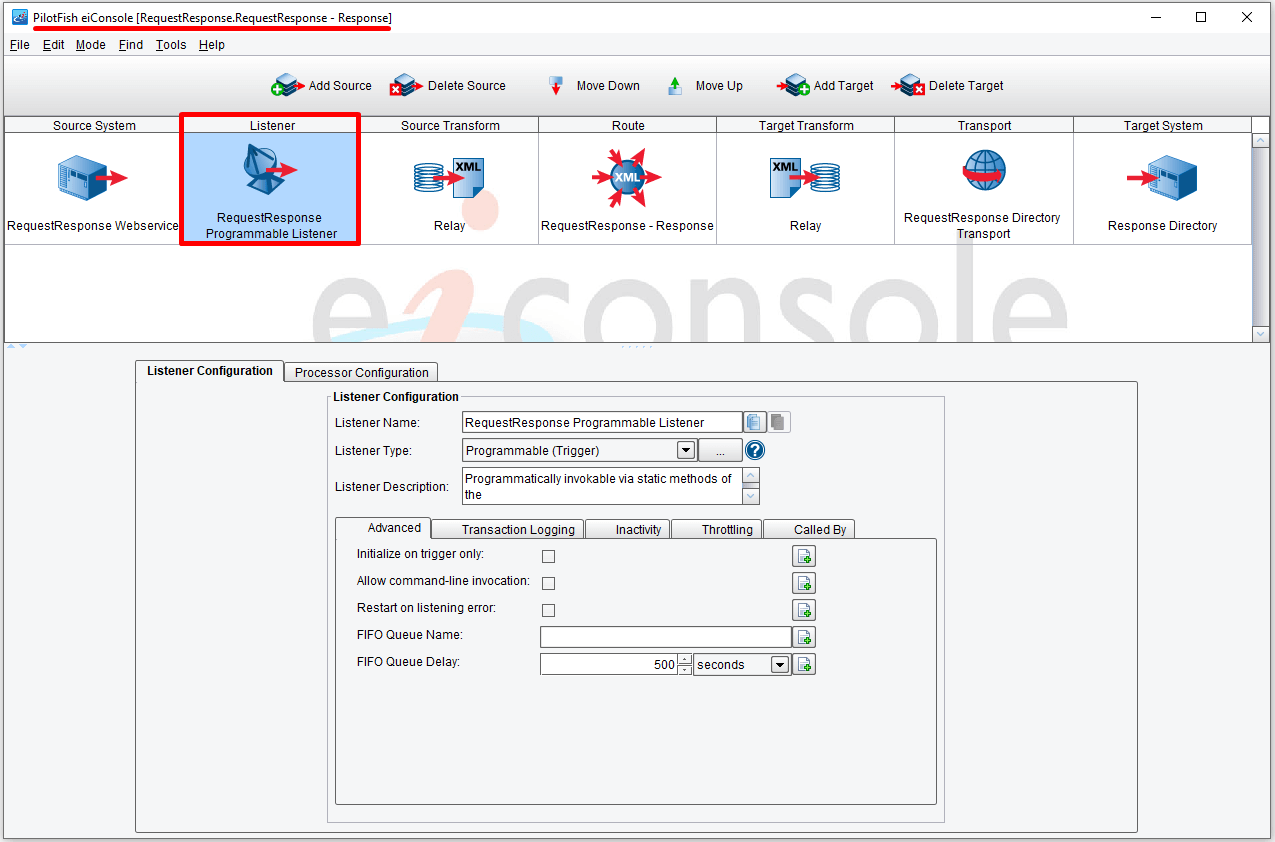Viewport: 1275px width, 842px height.
Task: Open the blue help question mark icon
Action: (755, 450)
